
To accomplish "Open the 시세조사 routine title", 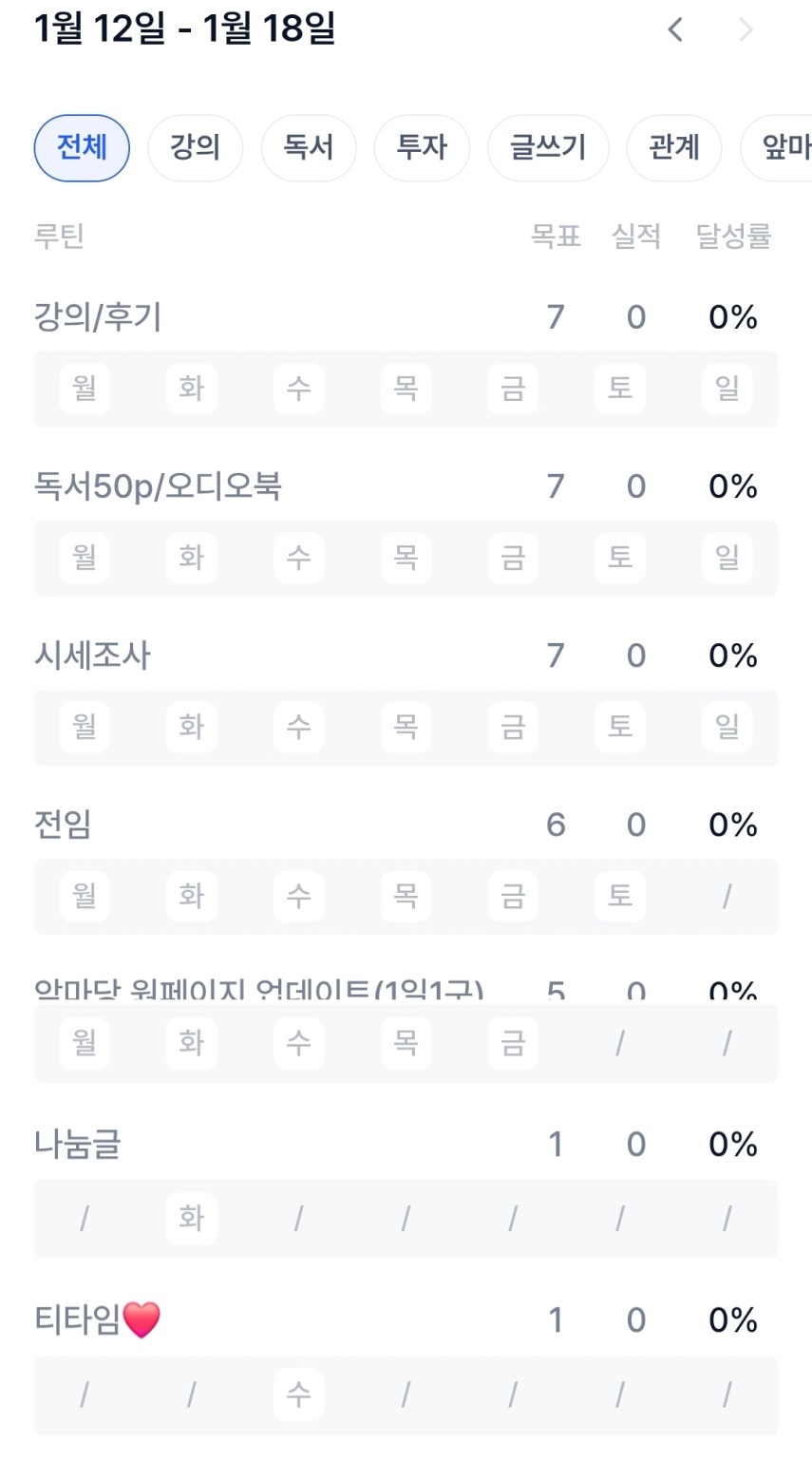I will pyautogui.click(x=93, y=655).
